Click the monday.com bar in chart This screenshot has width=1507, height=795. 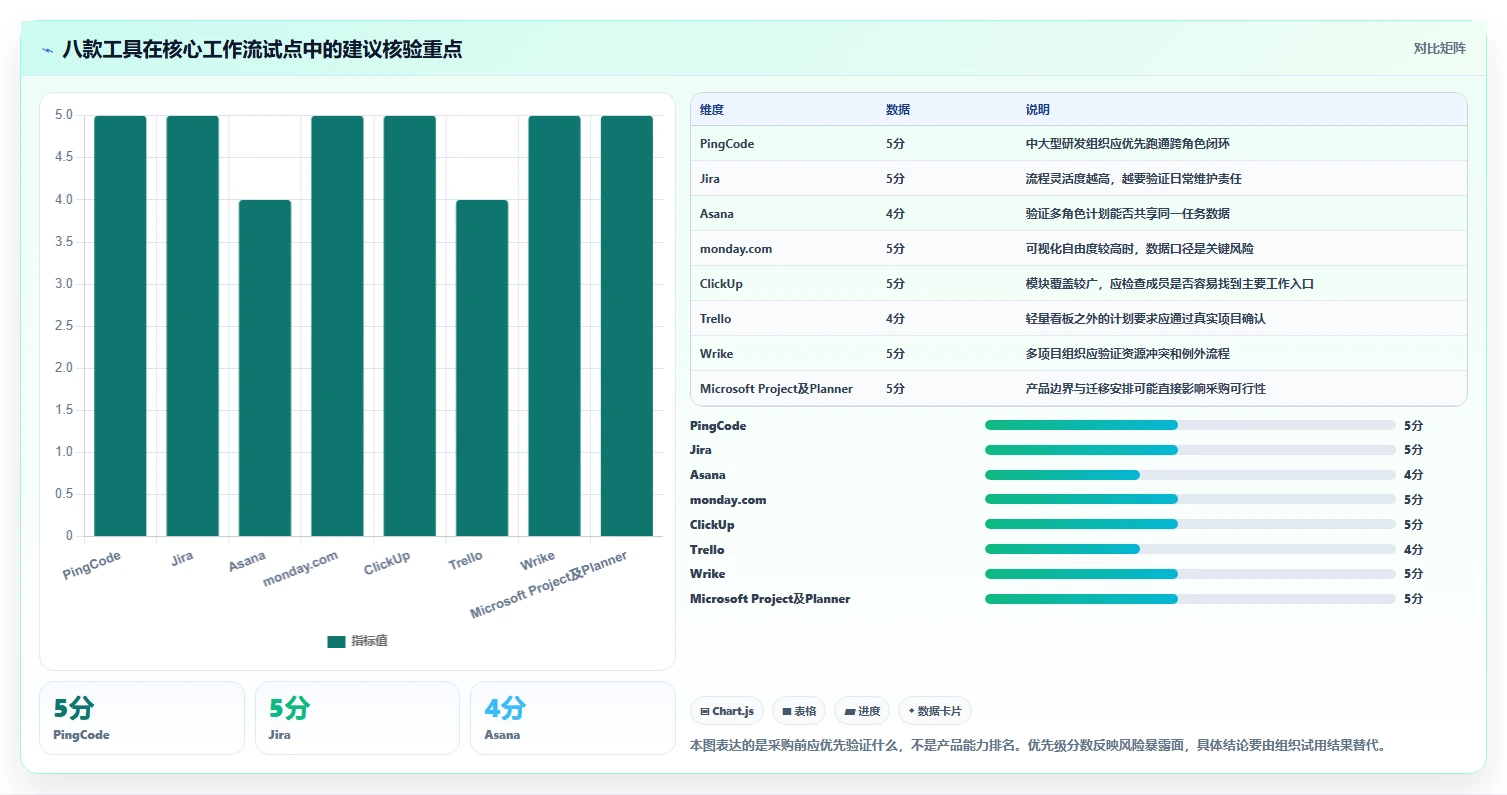point(337,326)
